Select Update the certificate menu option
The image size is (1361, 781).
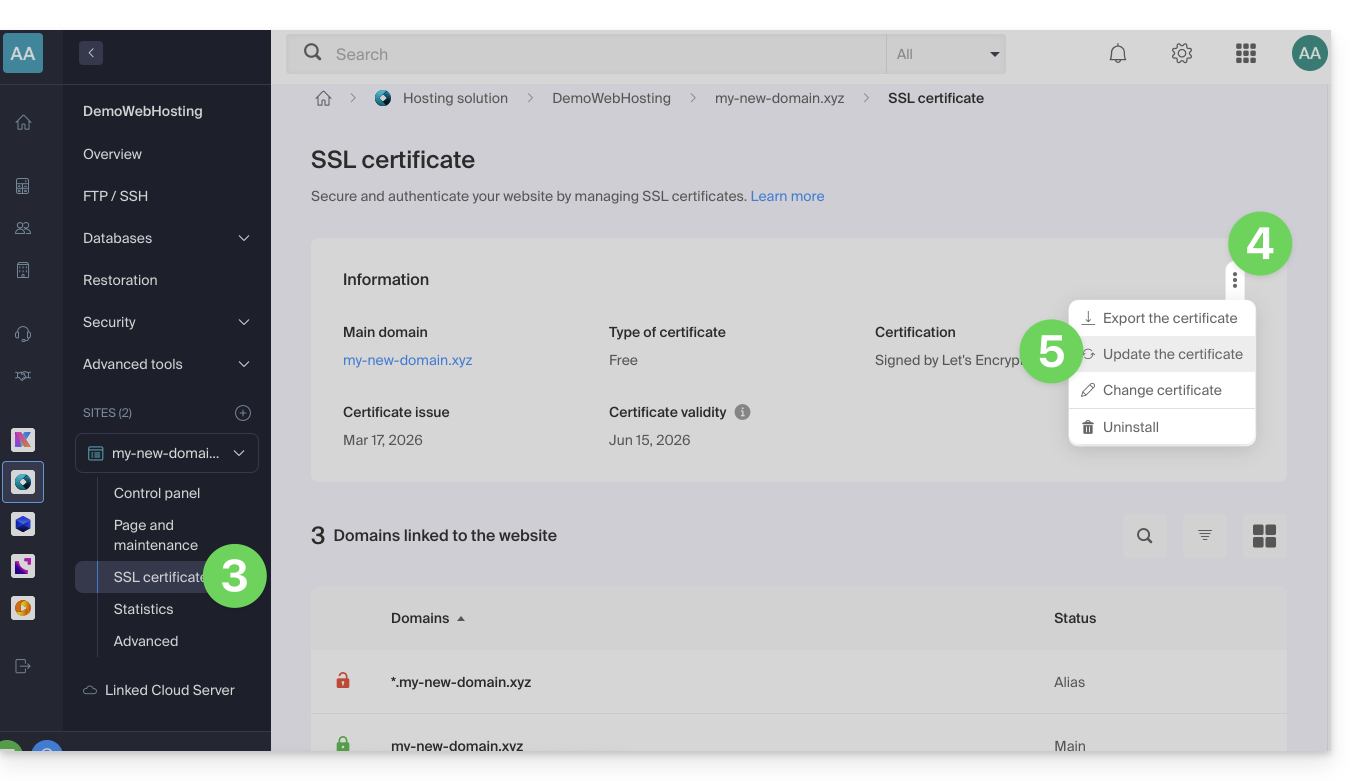point(1172,354)
